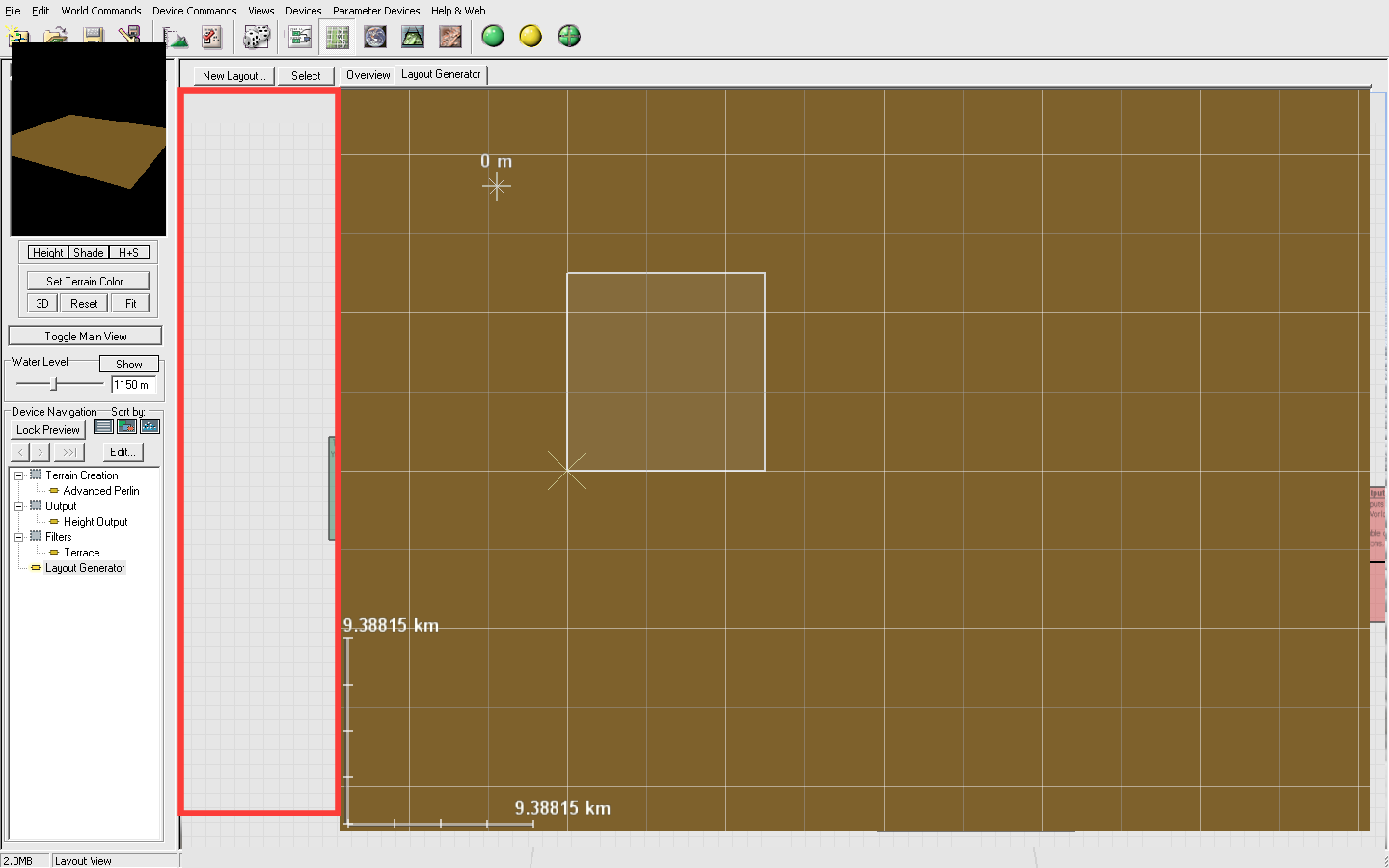The height and width of the screenshot is (868, 1389).
Task: Select the H+S display mode
Action: pyautogui.click(x=129, y=253)
